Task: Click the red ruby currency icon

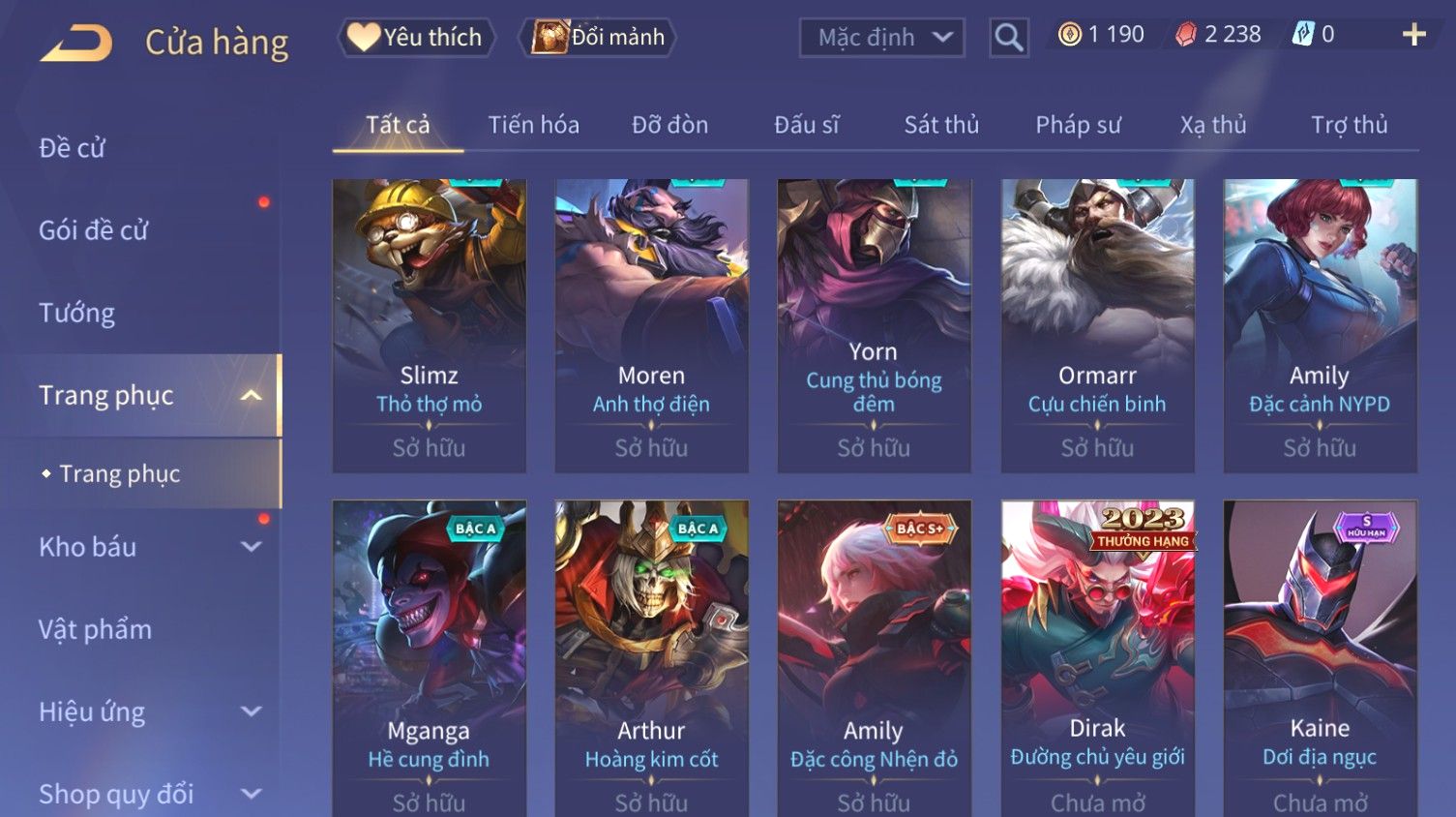Action: [1185, 35]
